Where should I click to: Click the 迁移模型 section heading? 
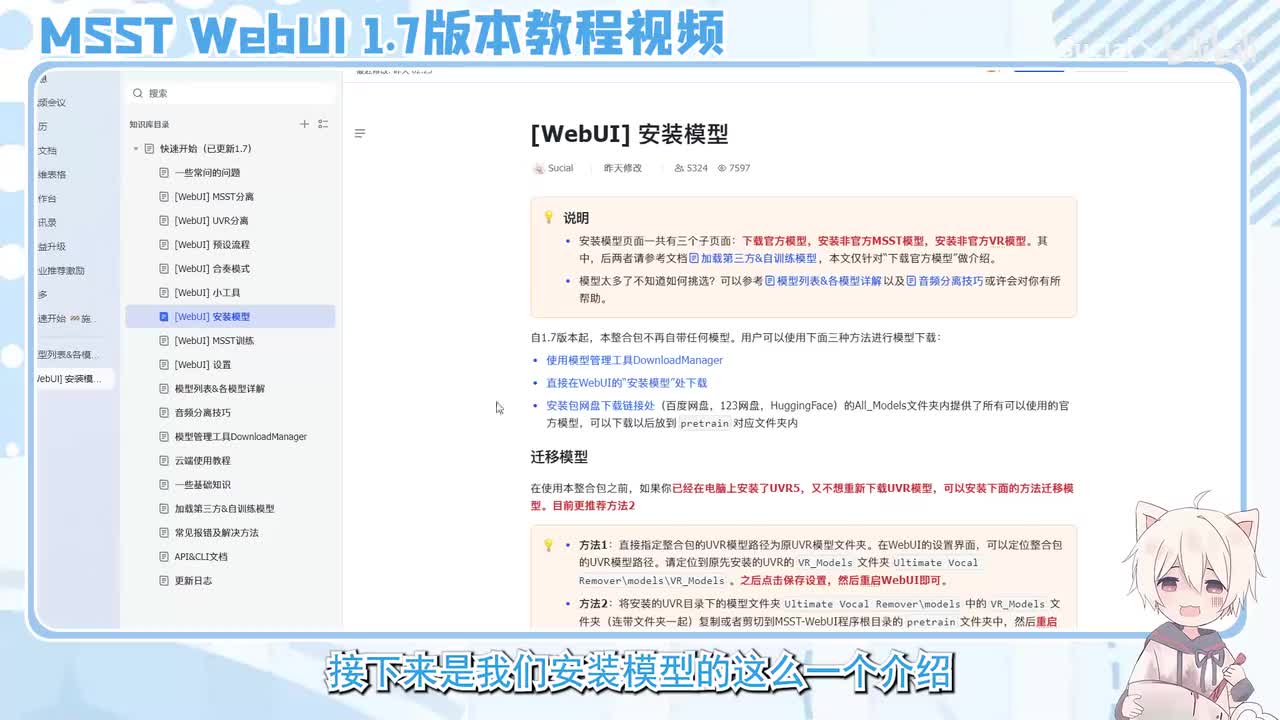coord(559,457)
